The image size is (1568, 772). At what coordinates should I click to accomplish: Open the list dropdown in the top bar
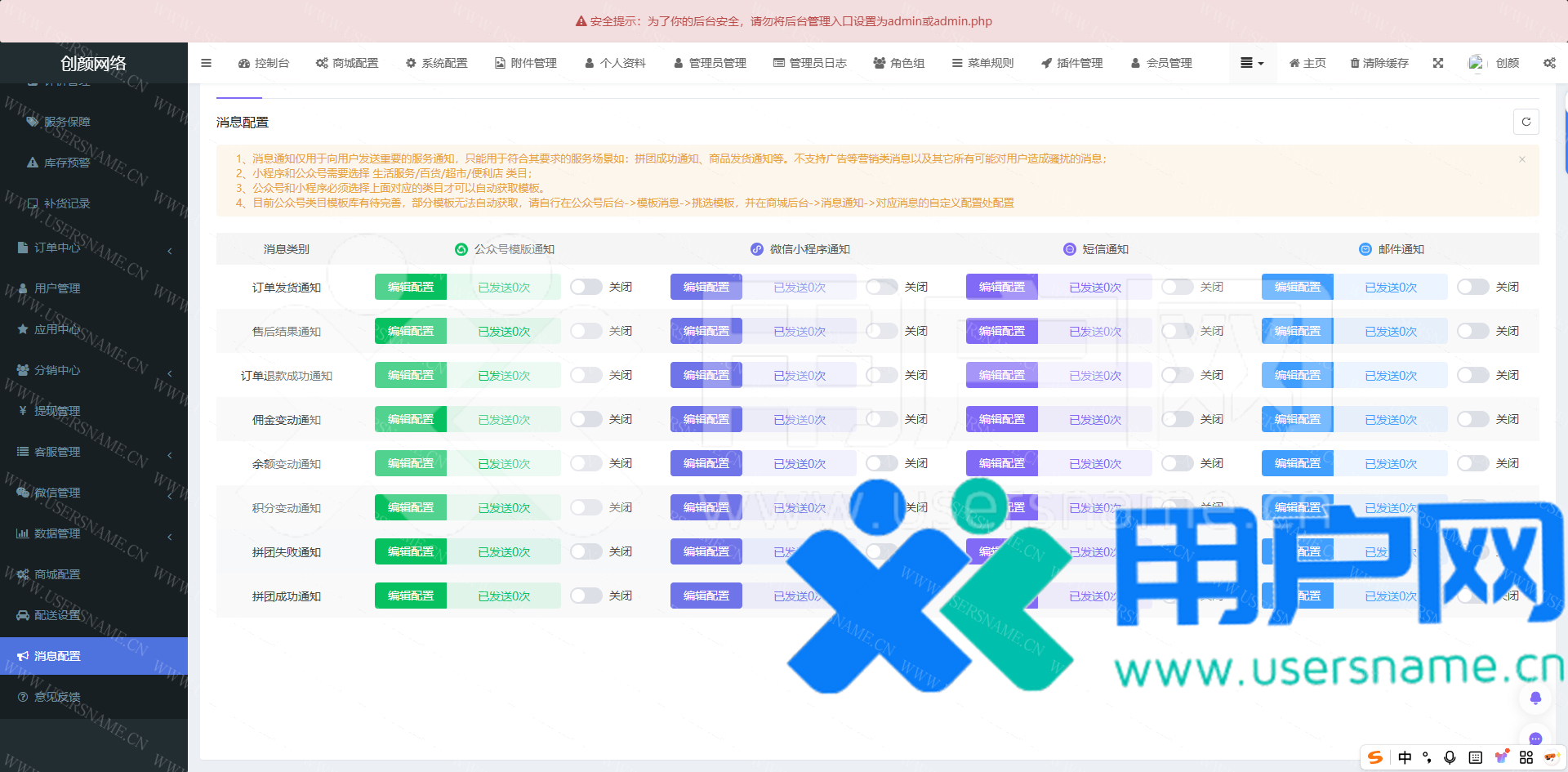[x=1251, y=63]
